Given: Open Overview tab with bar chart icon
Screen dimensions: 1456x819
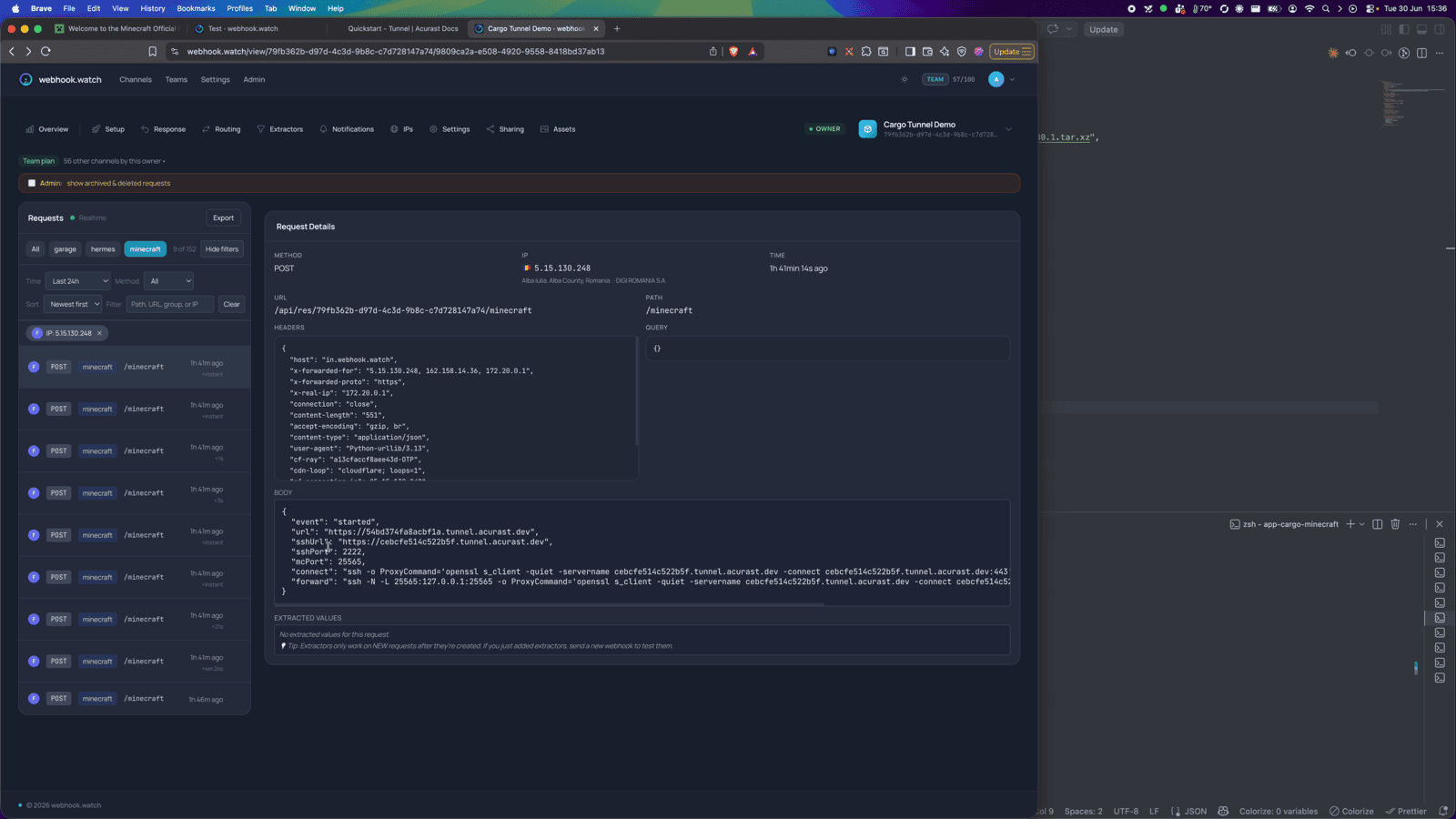Looking at the screenshot, I should click(x=47, y=129).
